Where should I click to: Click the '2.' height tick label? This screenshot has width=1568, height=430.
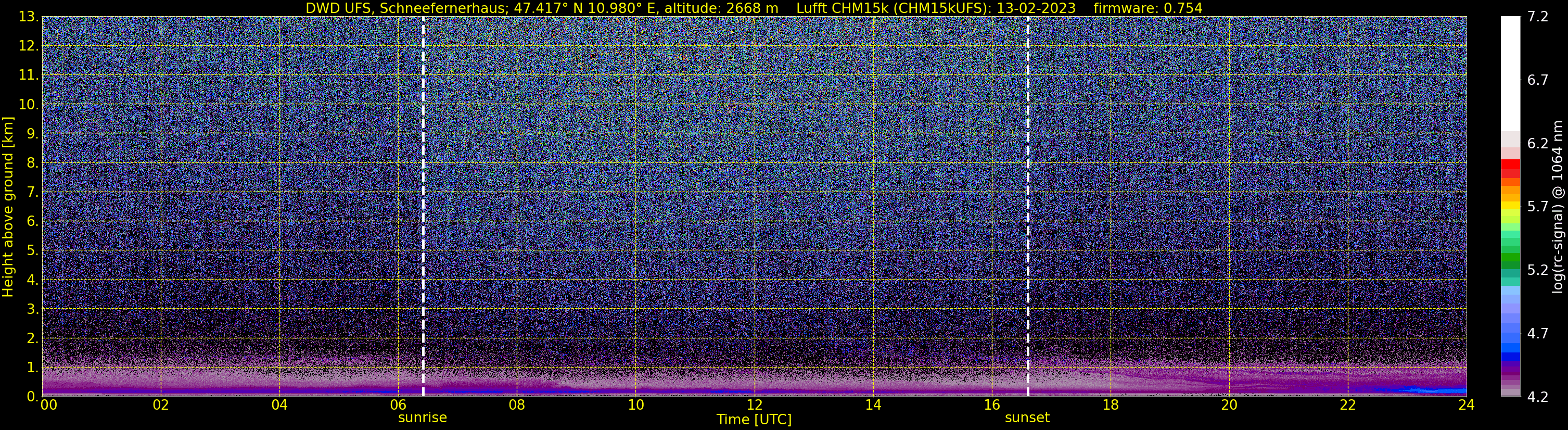[32, 339]
